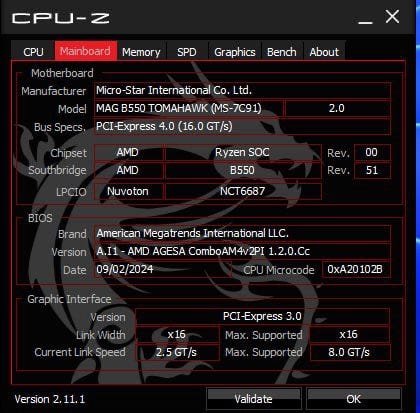The width and height of the screenshot is (420, 413).
Task: Select the active Mainboard tab
Action: click(86, 51)
